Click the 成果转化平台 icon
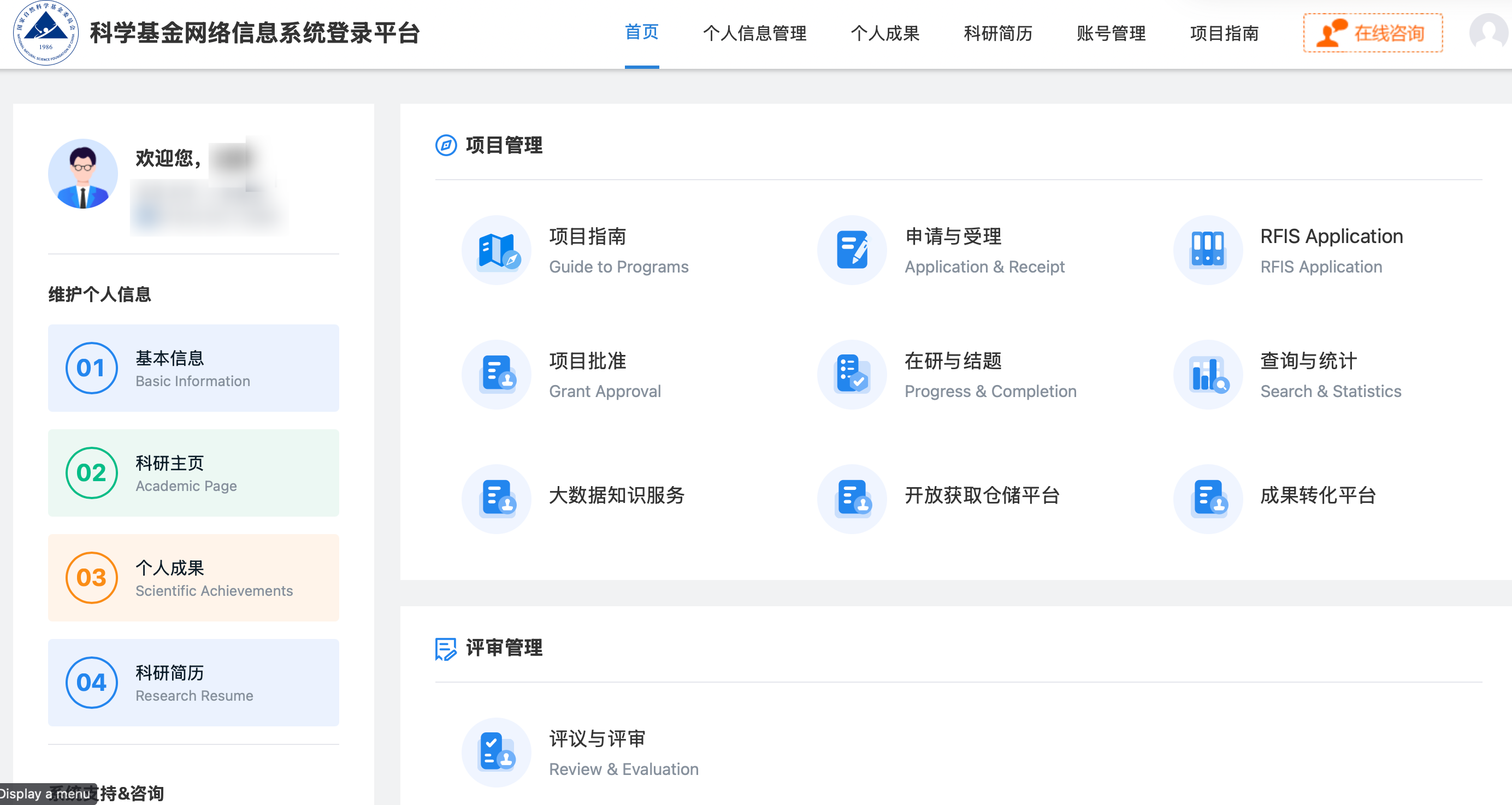 click(x=1208, y=499)
